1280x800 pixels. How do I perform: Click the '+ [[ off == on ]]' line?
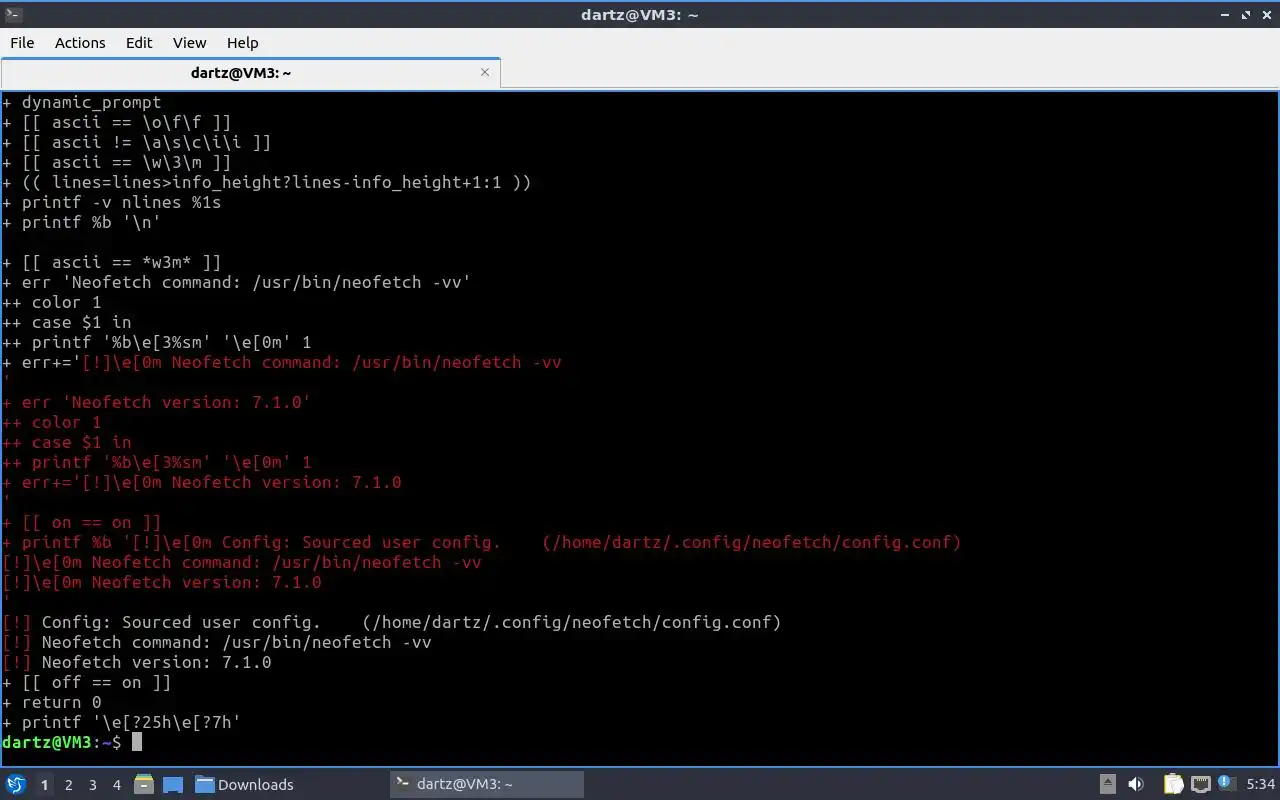click(87, 682)
